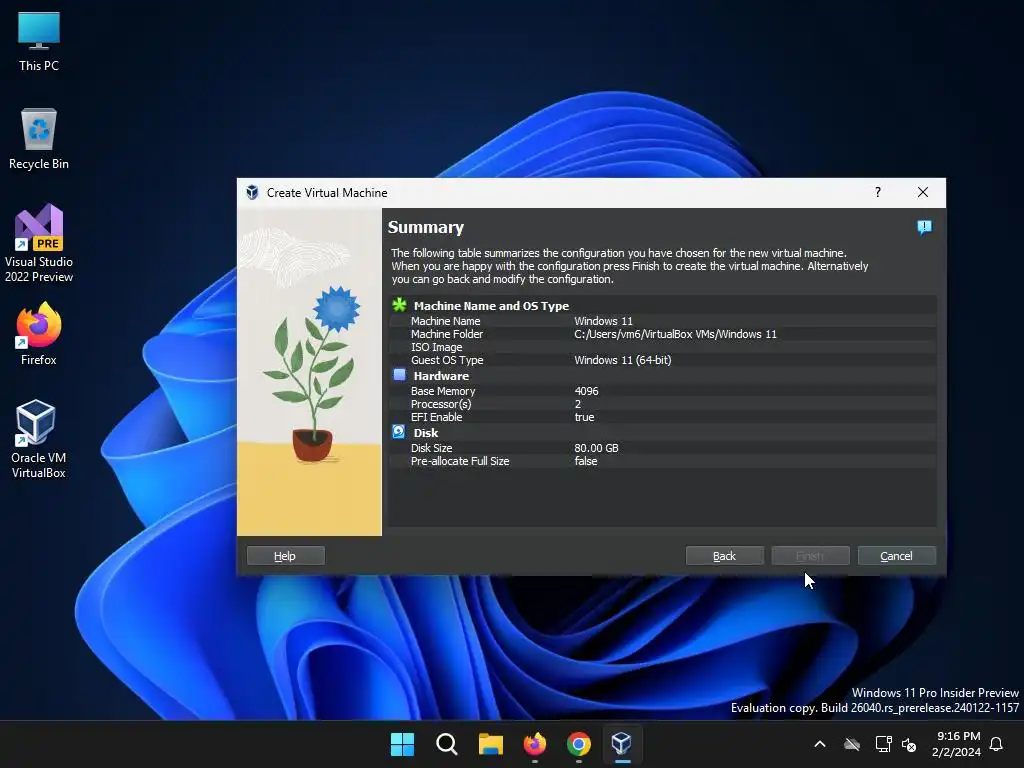Open the notification bell
Image resolution: width=1024 pixels, height=768 pixels.
point(996,744)
